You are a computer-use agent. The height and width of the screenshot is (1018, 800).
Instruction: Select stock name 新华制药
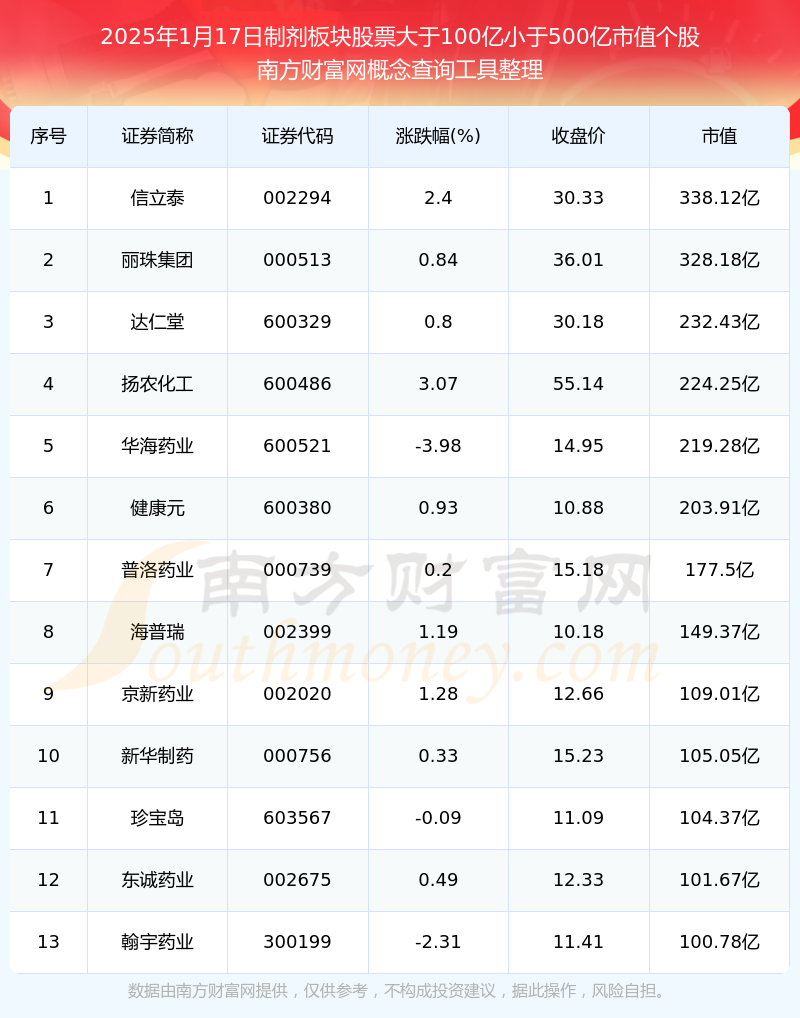click(x=157, y=756)
